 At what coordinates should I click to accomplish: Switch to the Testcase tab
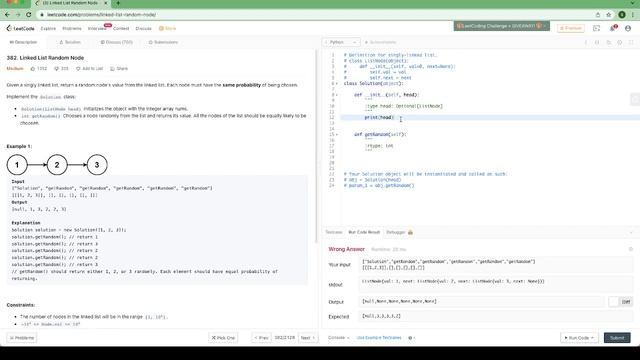333,232
